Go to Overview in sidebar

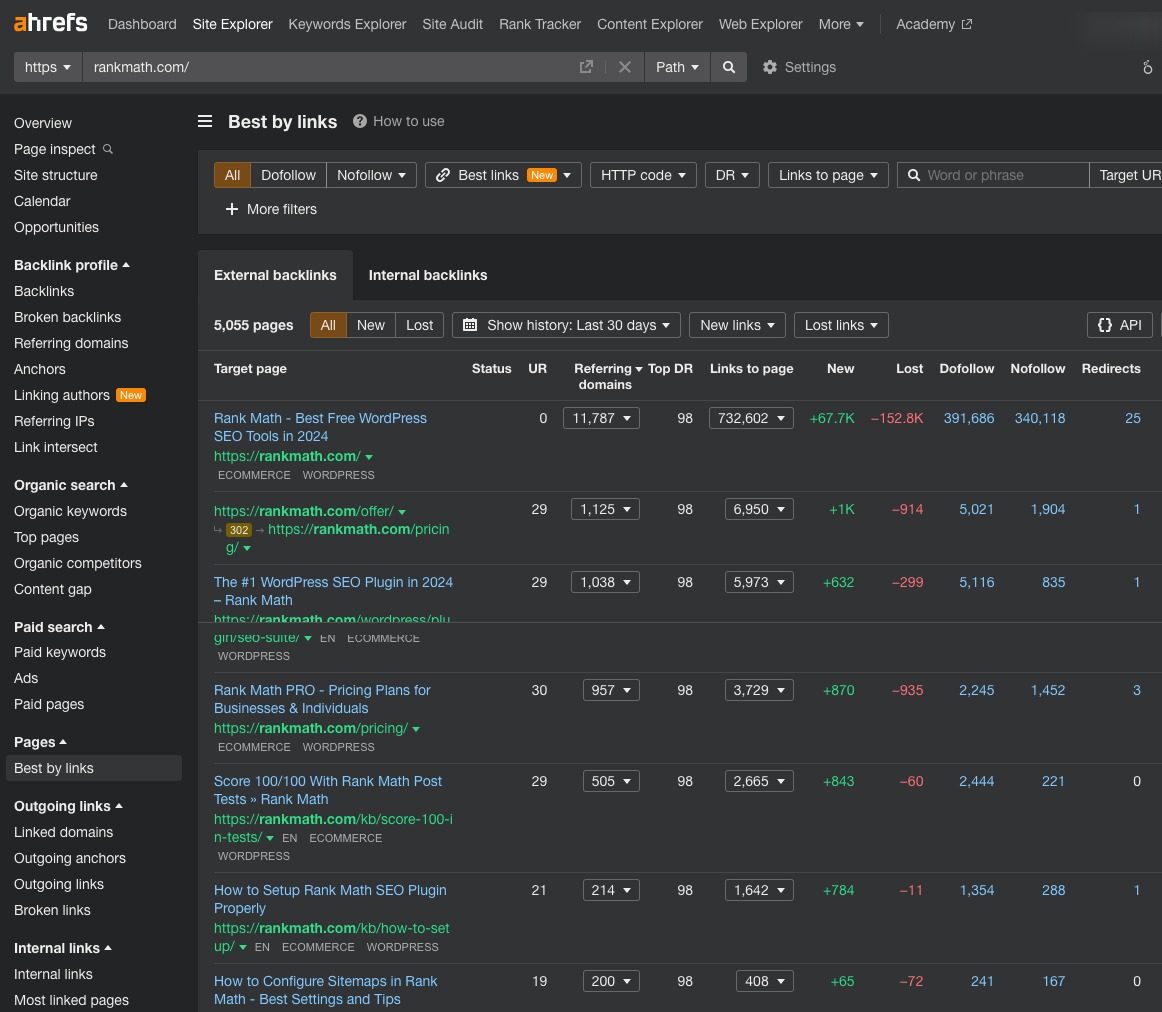click(43, 123)
